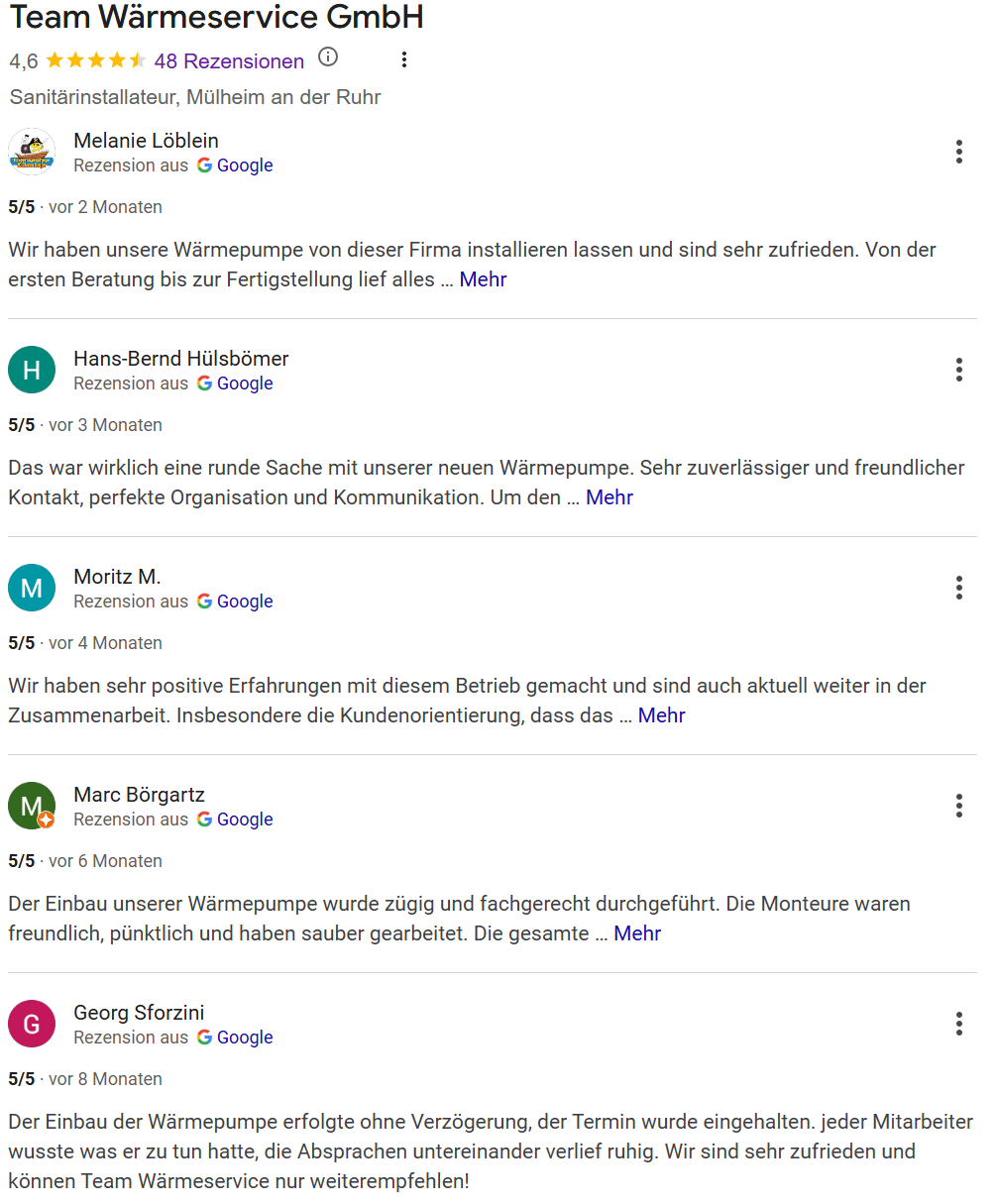Expand Moritz M.'s review with Mehr
996x1204 pixels.
[661, 715]
